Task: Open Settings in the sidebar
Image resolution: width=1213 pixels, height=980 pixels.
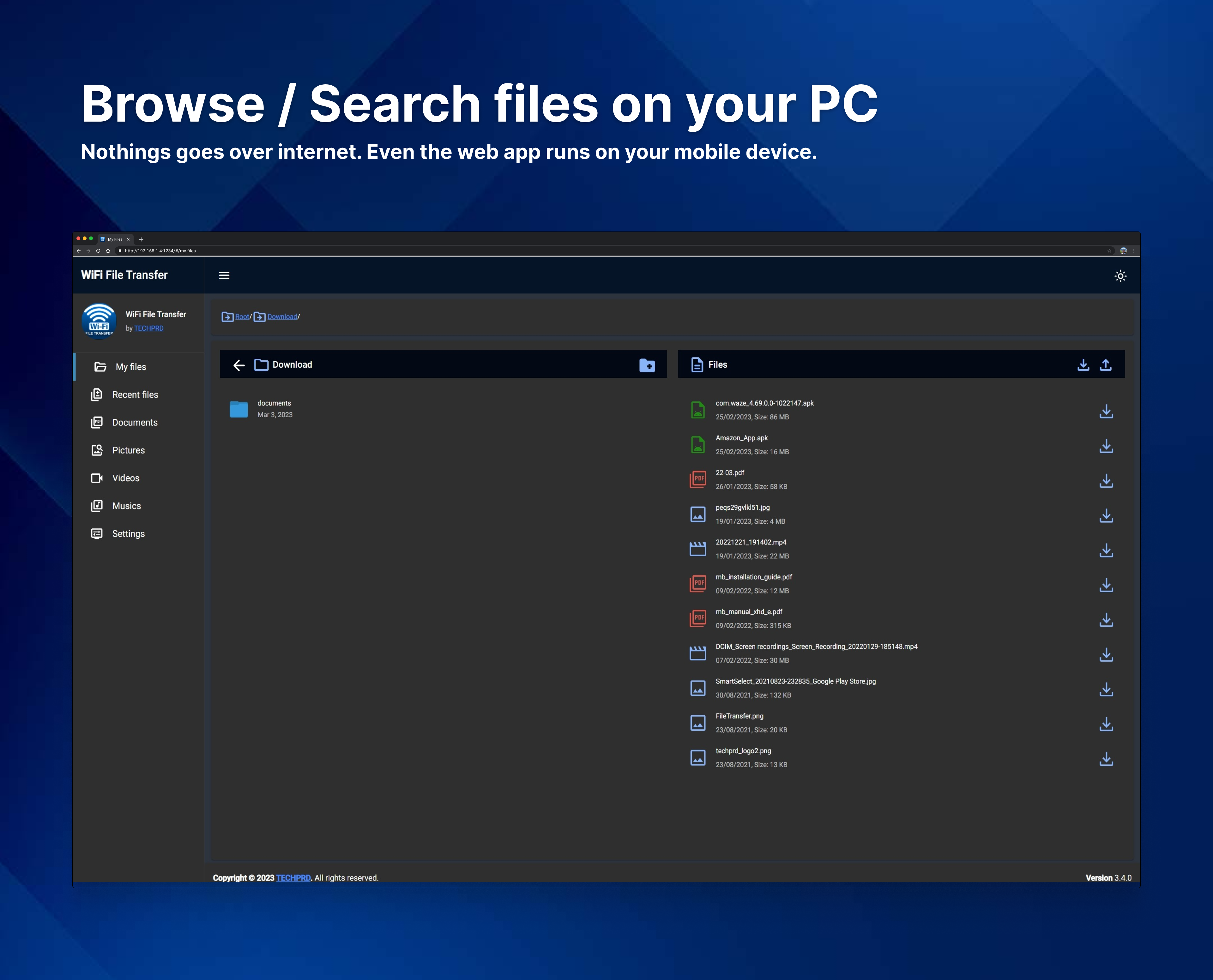Action: click(x=139, y=533)
